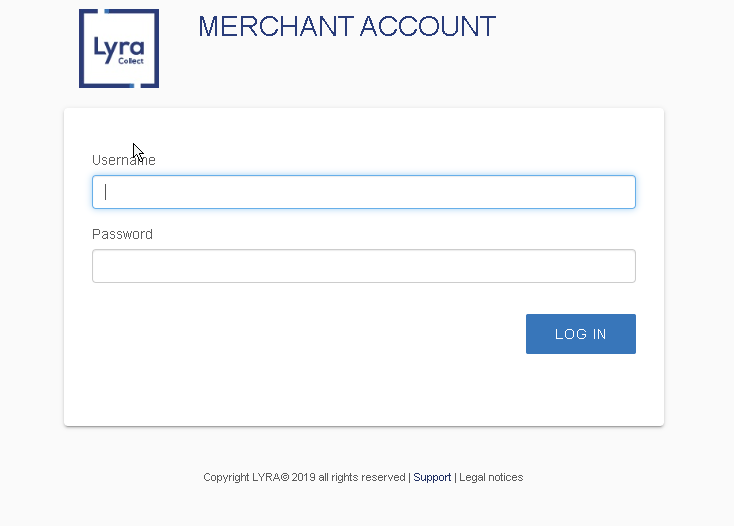Click the copyright LYRA 2019 footer text
Image resolution: width=734 pixels, height=526 pixels.
pos(304,477)
